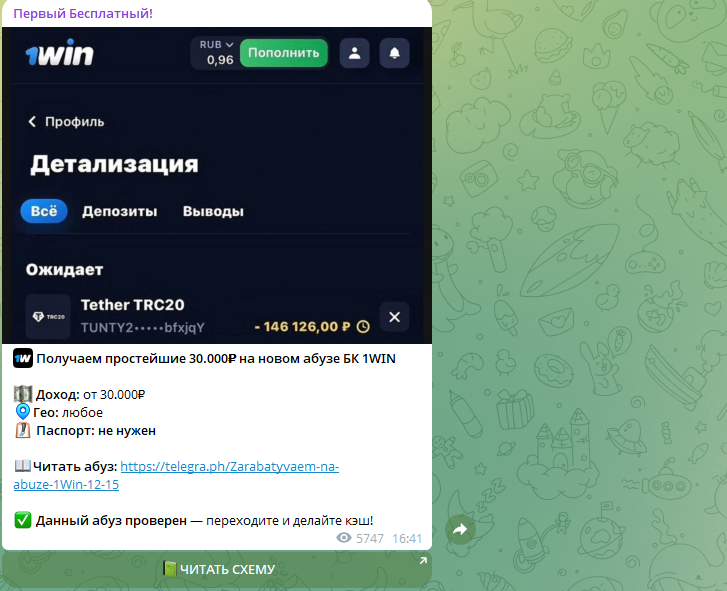Click the 1win logo

click(x=59, y=53)
